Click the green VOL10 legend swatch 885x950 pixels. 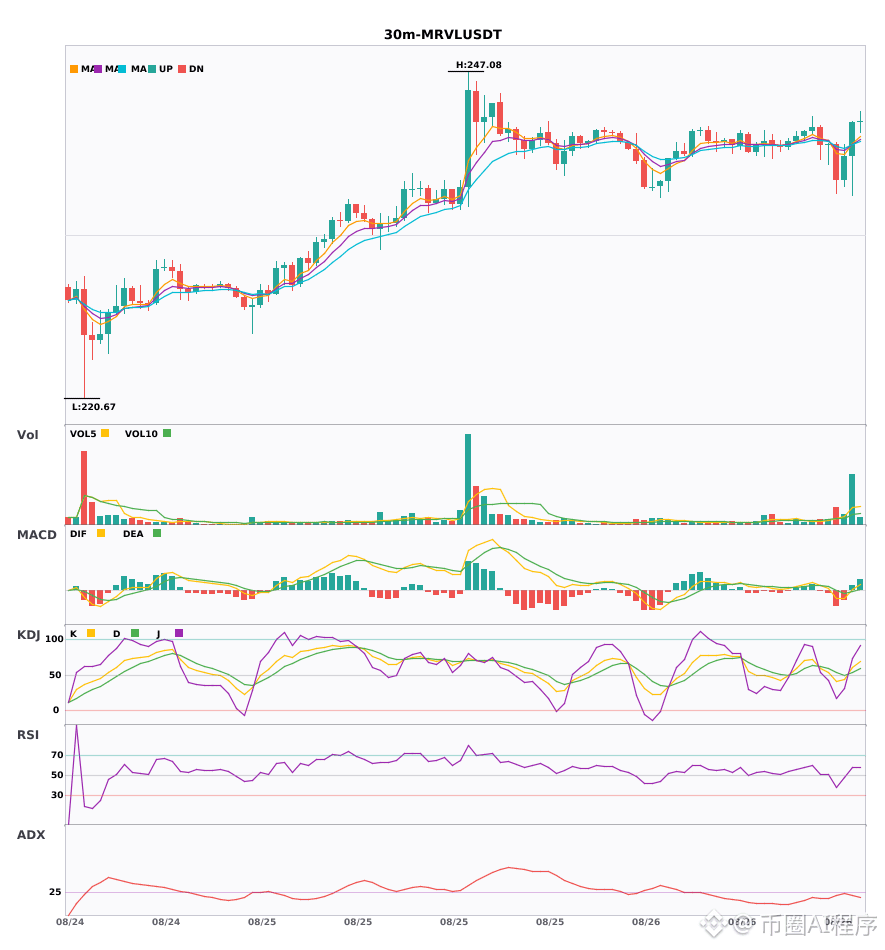coord(167,433)
